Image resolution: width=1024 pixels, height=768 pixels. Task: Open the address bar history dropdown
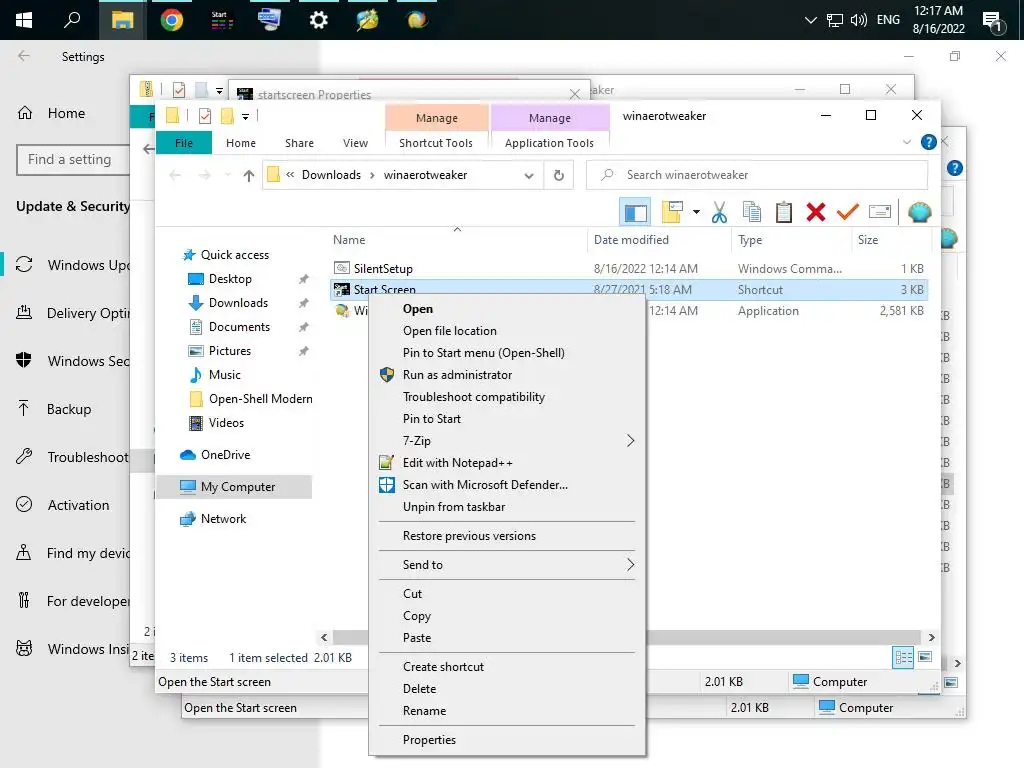(x=529, y=176)
